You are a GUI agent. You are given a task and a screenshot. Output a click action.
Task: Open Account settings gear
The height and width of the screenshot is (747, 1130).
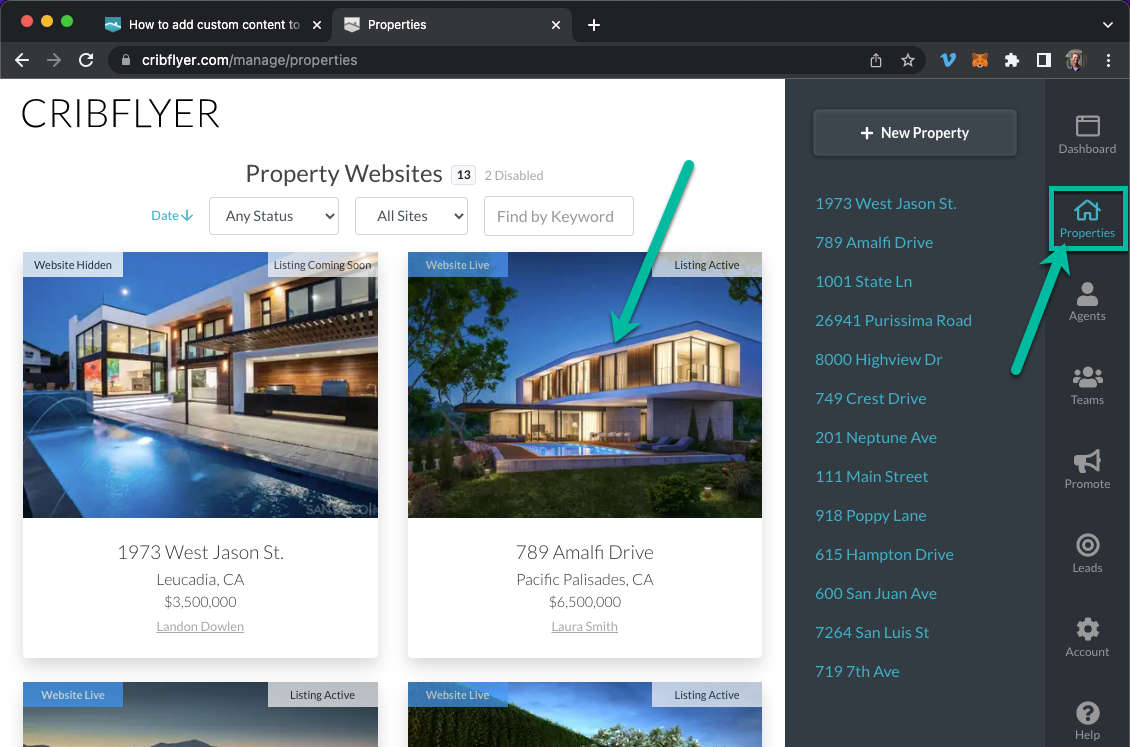point(1087,638)
